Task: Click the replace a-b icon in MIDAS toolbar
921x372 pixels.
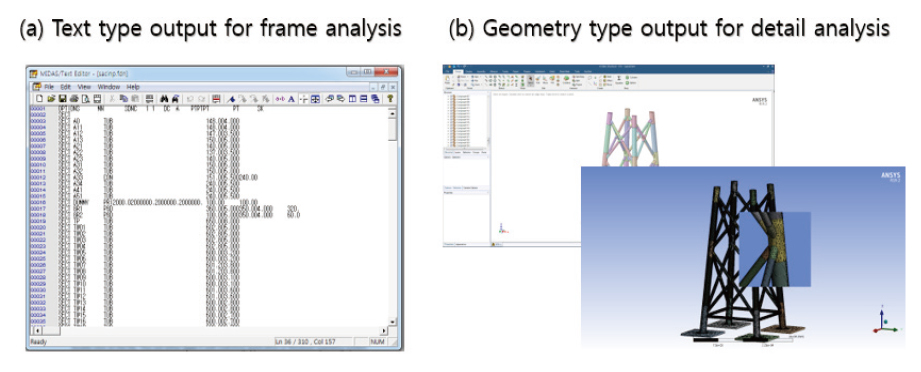Action: pos(280,99)
